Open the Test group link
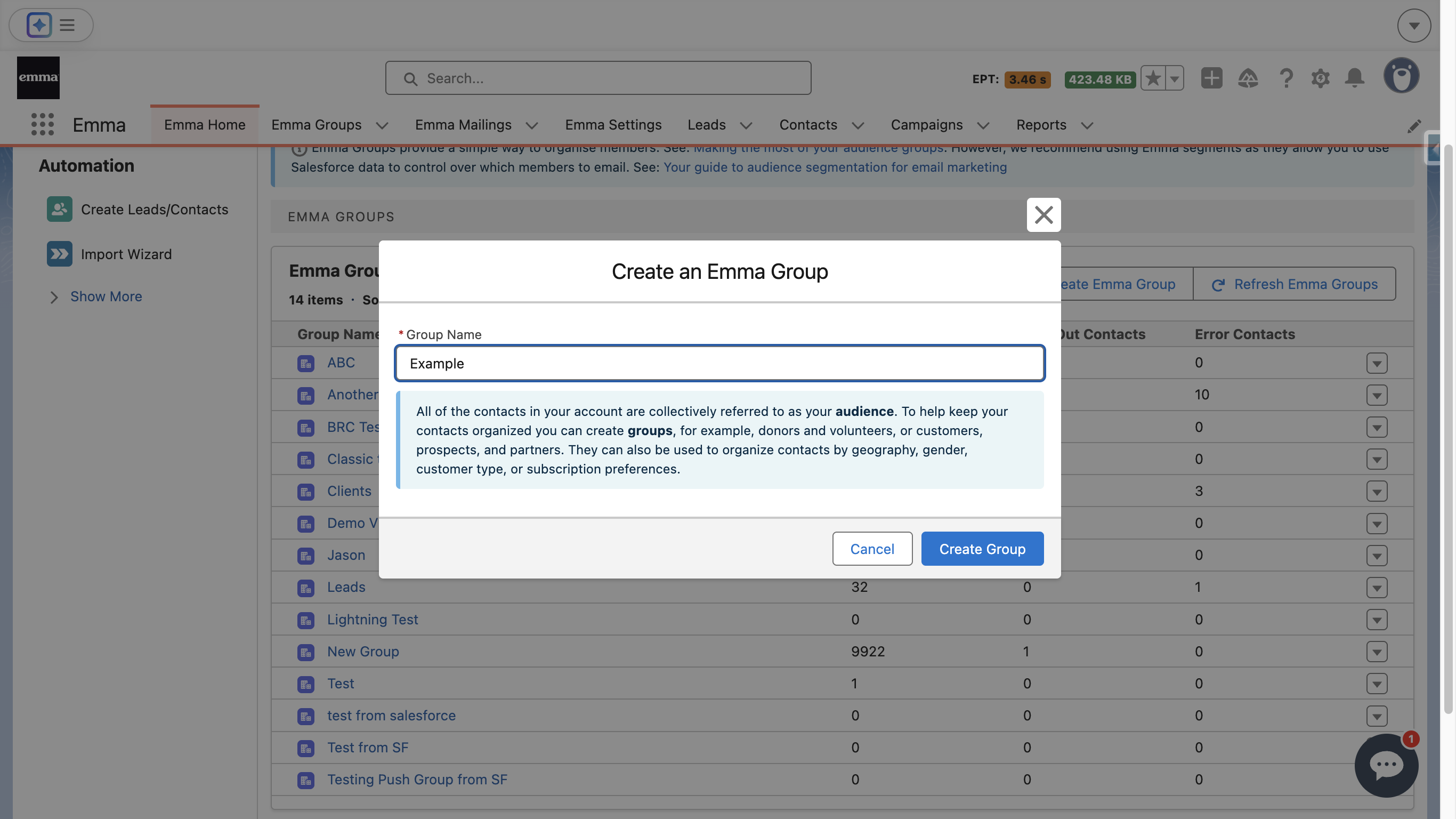This screenshot has height=819, width=1456. click(x=340, y=683)
